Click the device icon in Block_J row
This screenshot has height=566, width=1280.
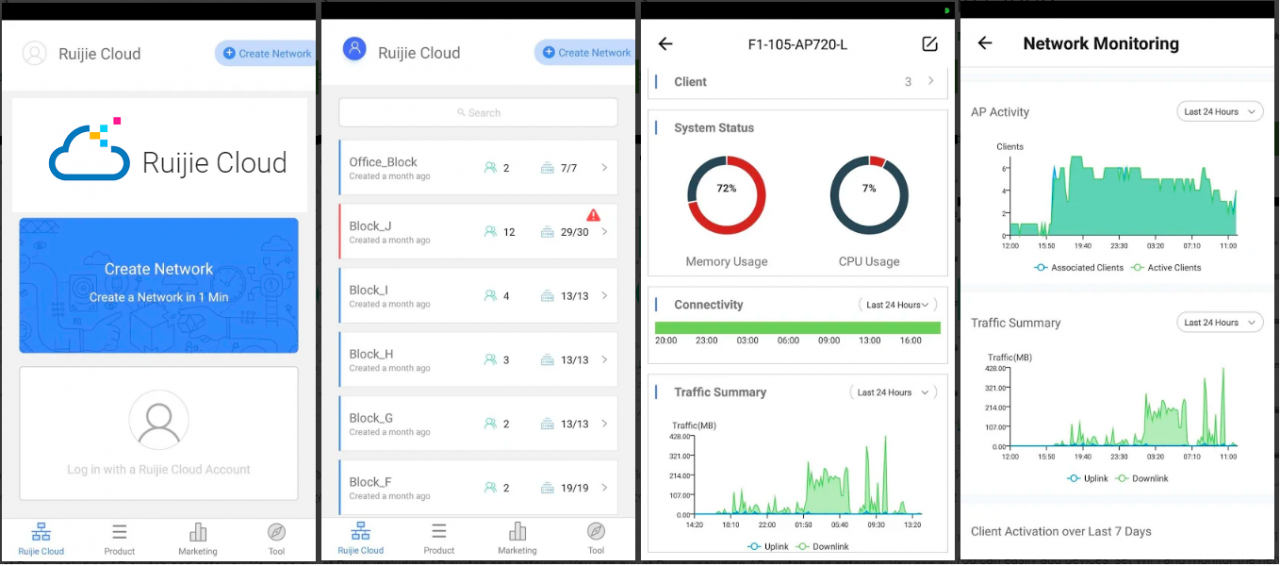547,232
